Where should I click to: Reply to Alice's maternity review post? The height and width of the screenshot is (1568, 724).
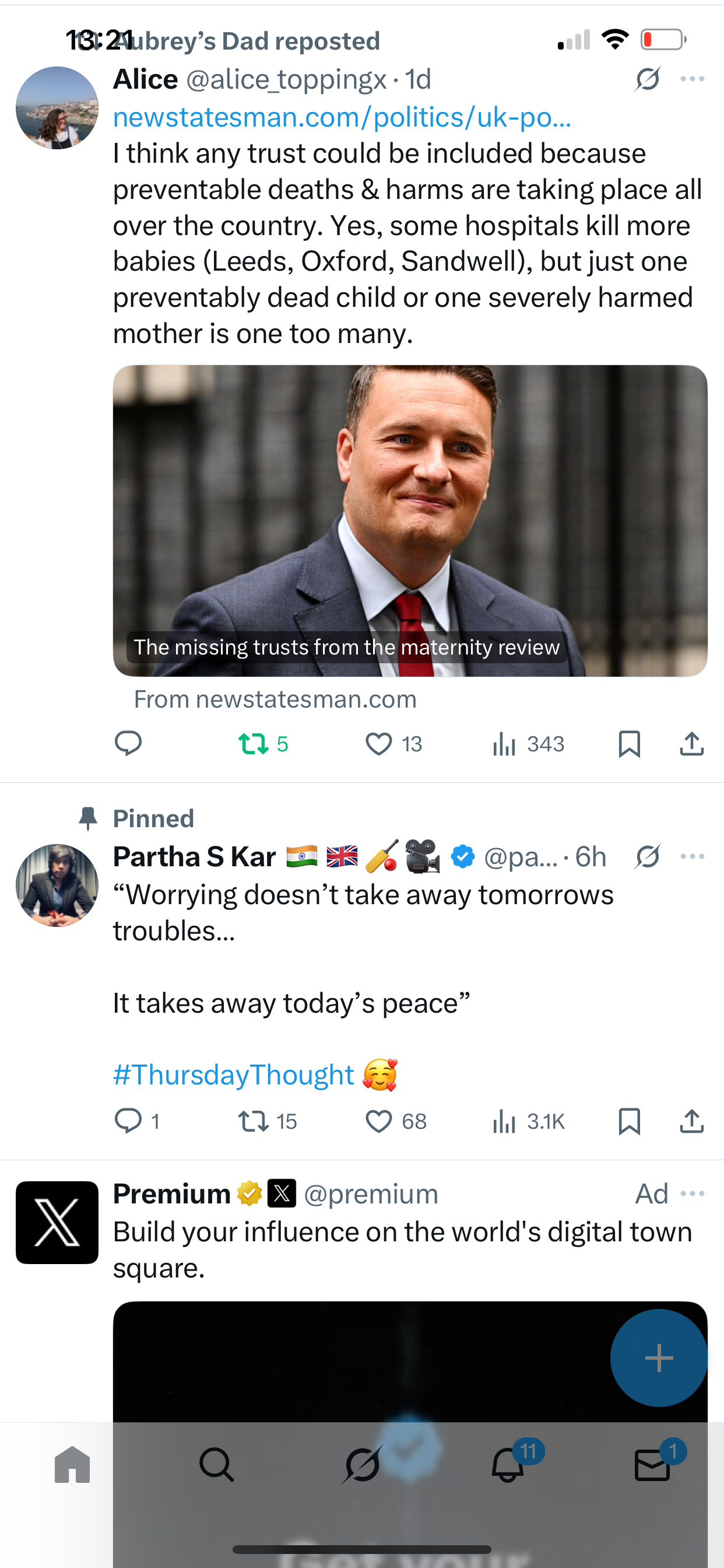pos(128,743)
